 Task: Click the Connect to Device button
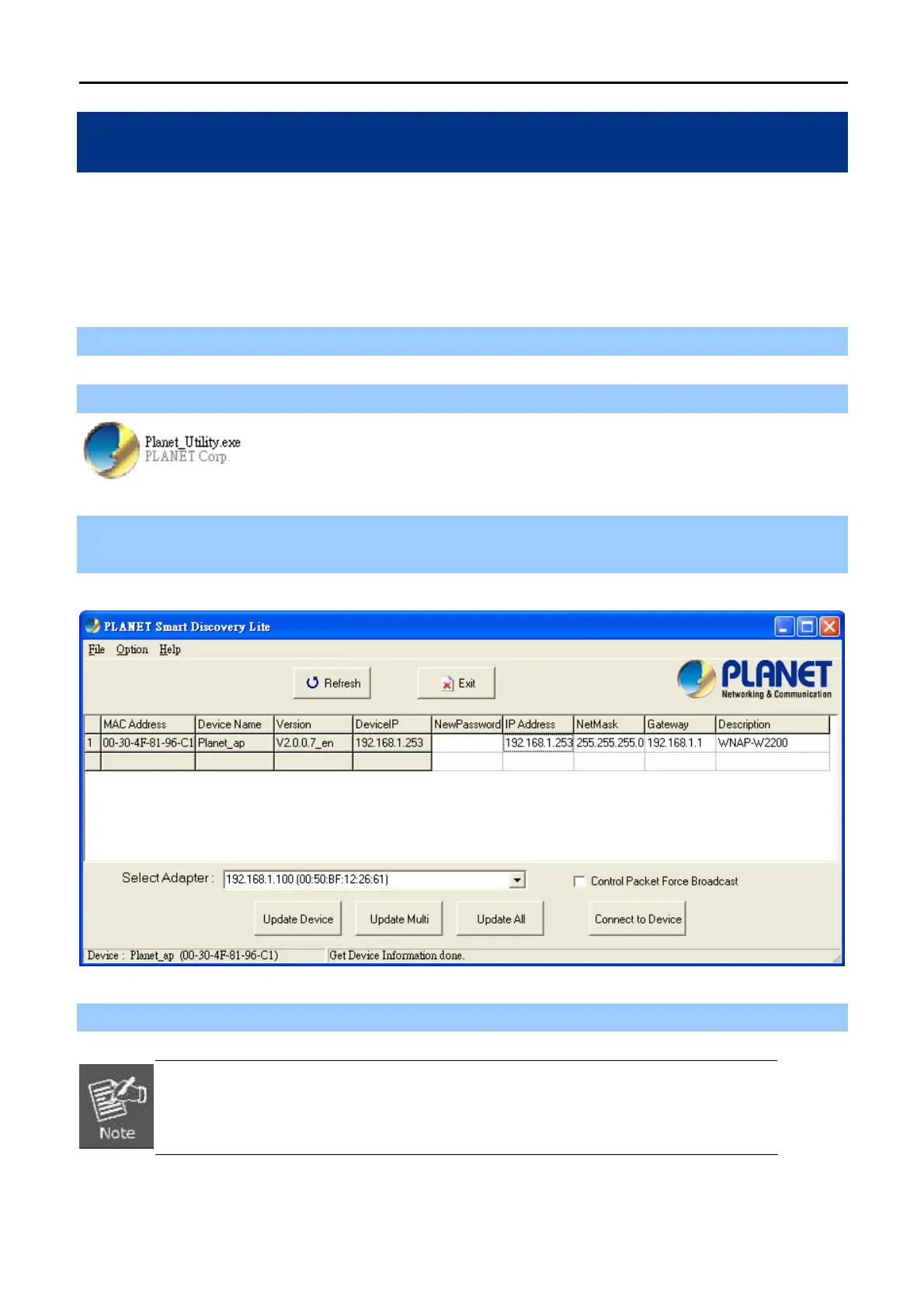tap(638, 919)
